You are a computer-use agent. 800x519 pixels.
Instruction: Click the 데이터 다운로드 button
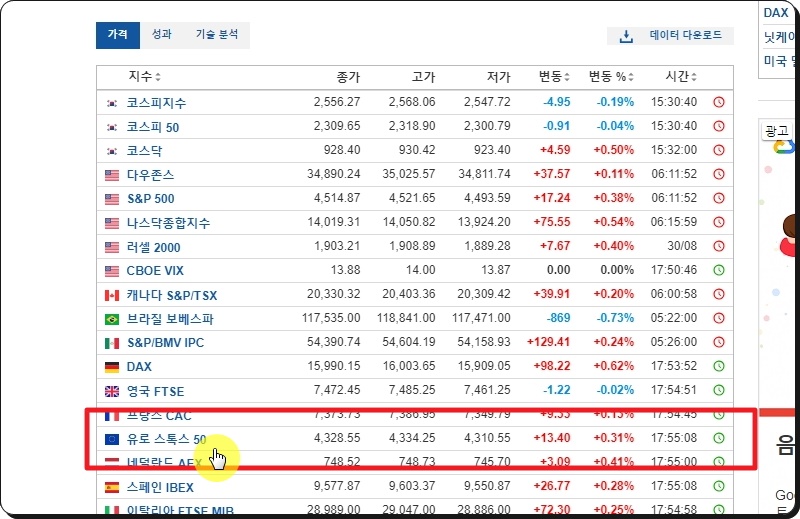click(x=670, y=36)
